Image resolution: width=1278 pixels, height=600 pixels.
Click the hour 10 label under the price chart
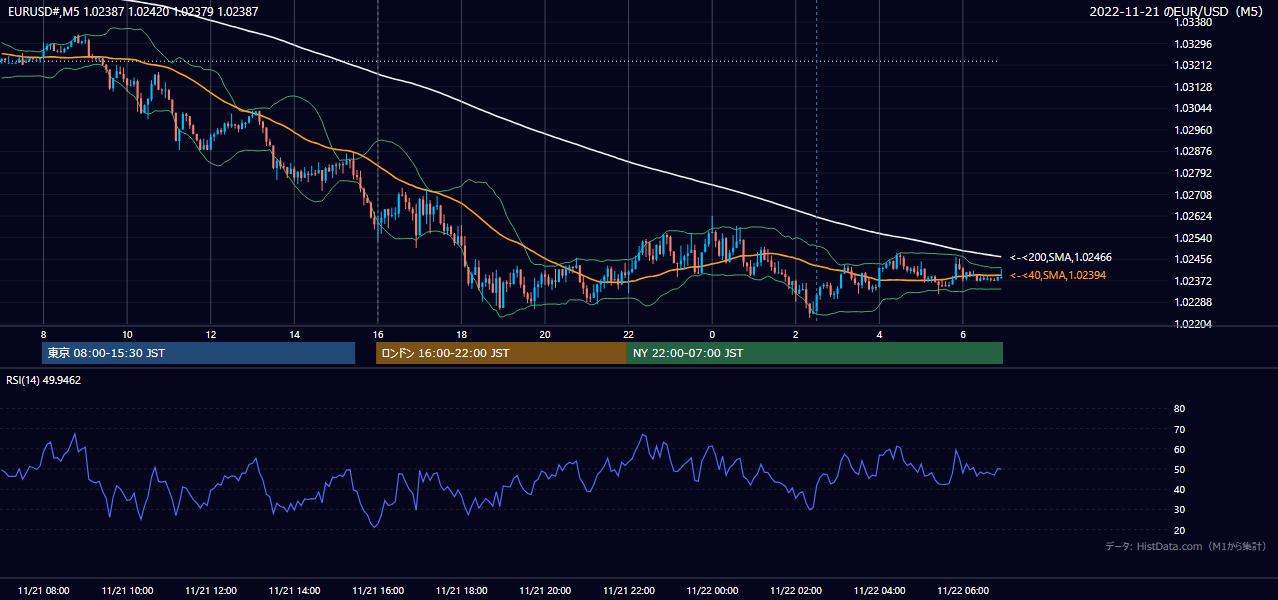tap(127, 334)
